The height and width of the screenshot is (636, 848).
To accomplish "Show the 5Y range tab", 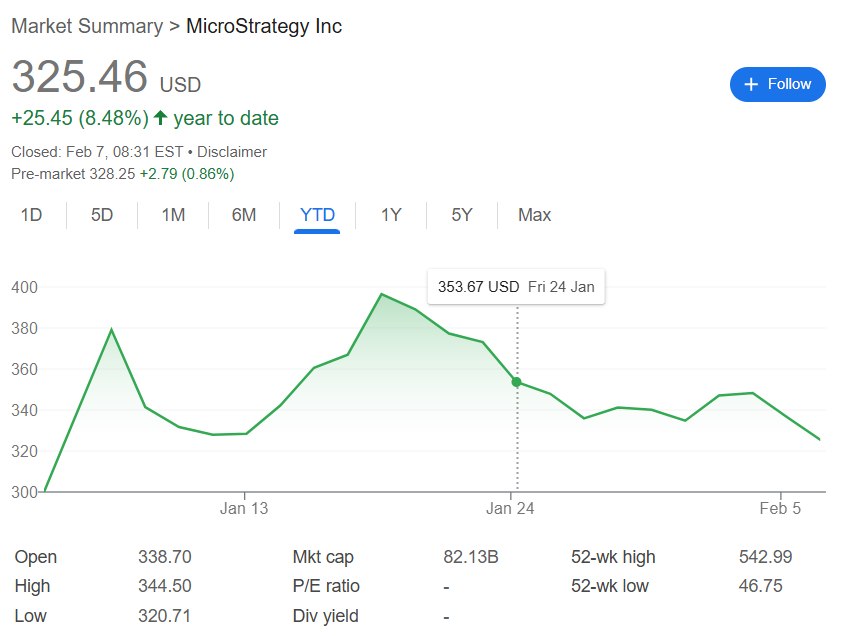I will coord(462,215).
